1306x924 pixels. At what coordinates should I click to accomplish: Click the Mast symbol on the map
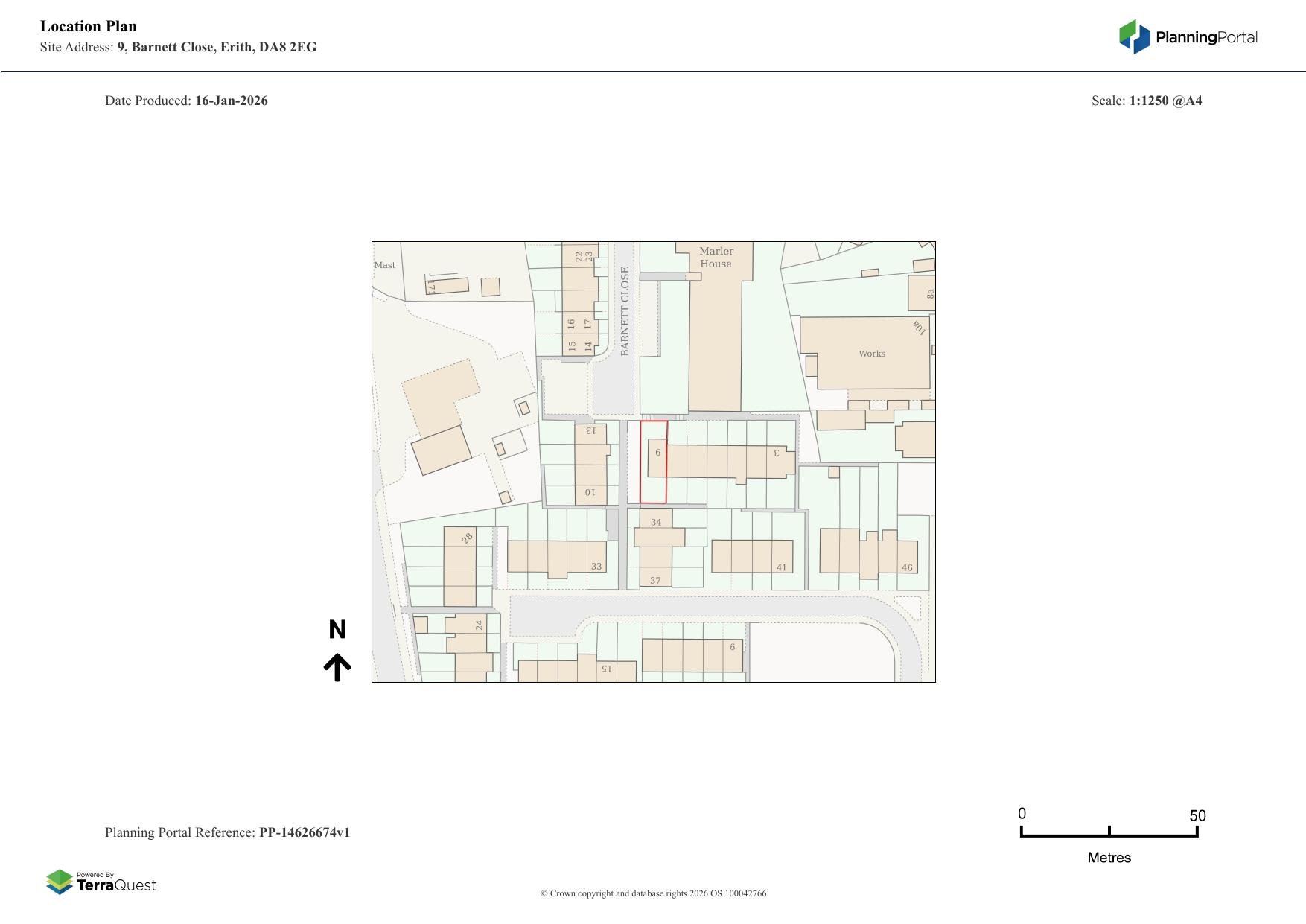pos(384,265)
